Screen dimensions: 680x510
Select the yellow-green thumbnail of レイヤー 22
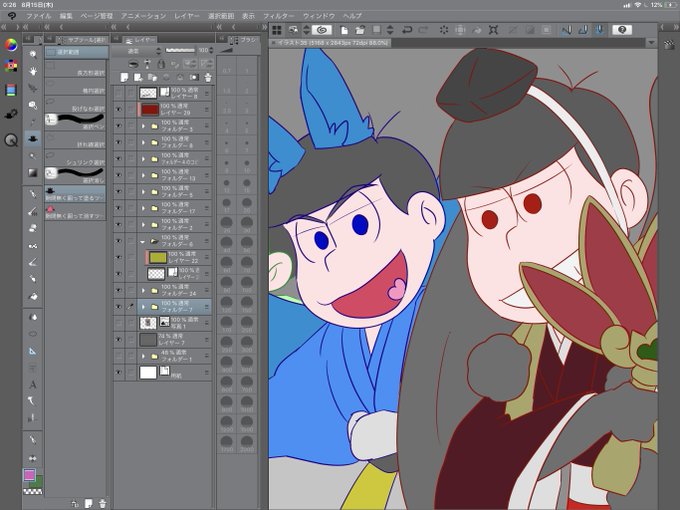point(157,258)
